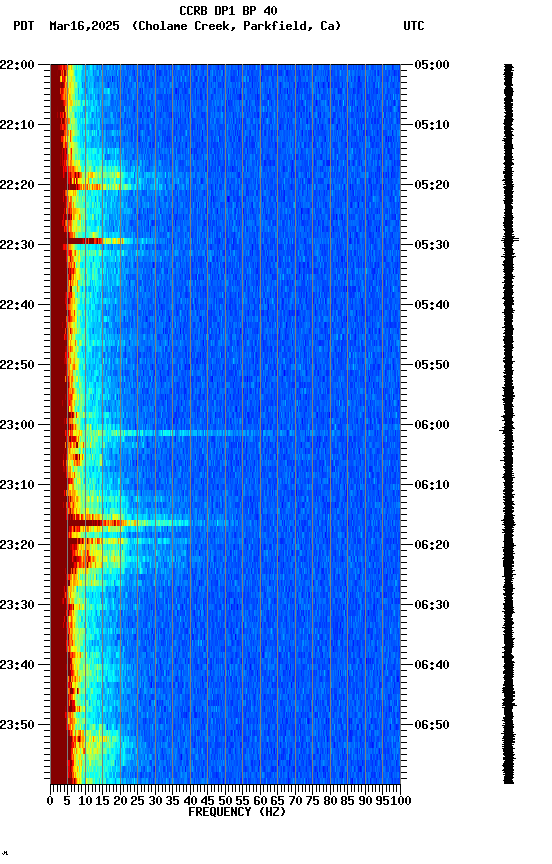Select the 'UTC' timezone label
Screen dimensions: 552x864
point(414,26)
